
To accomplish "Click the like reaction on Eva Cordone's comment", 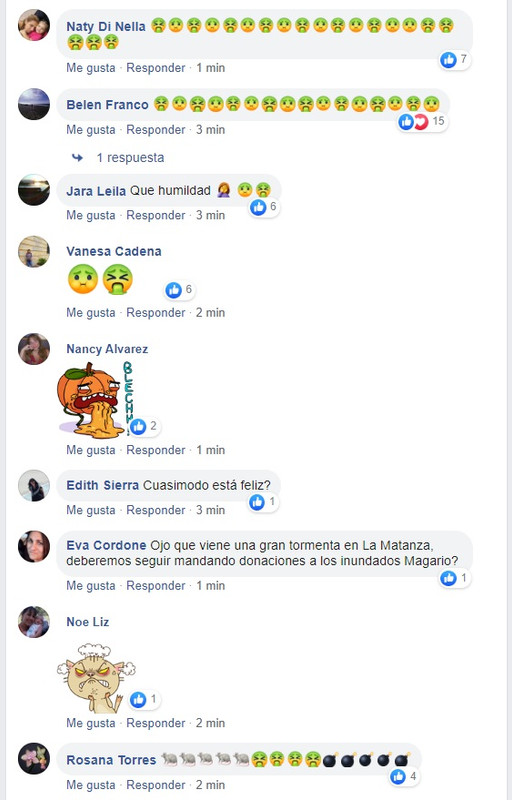I will tap(448, 578).
